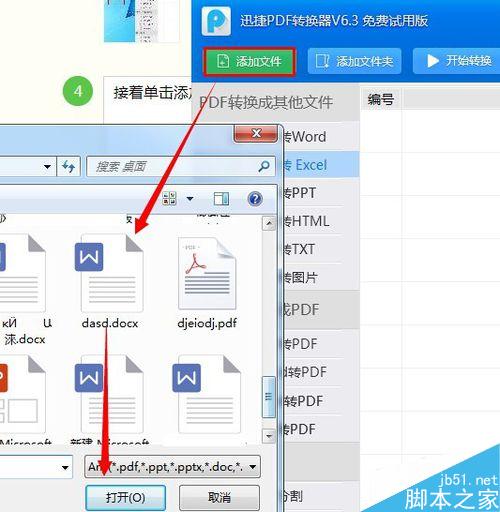Click the 编号 column header

(x=381, y=99)
